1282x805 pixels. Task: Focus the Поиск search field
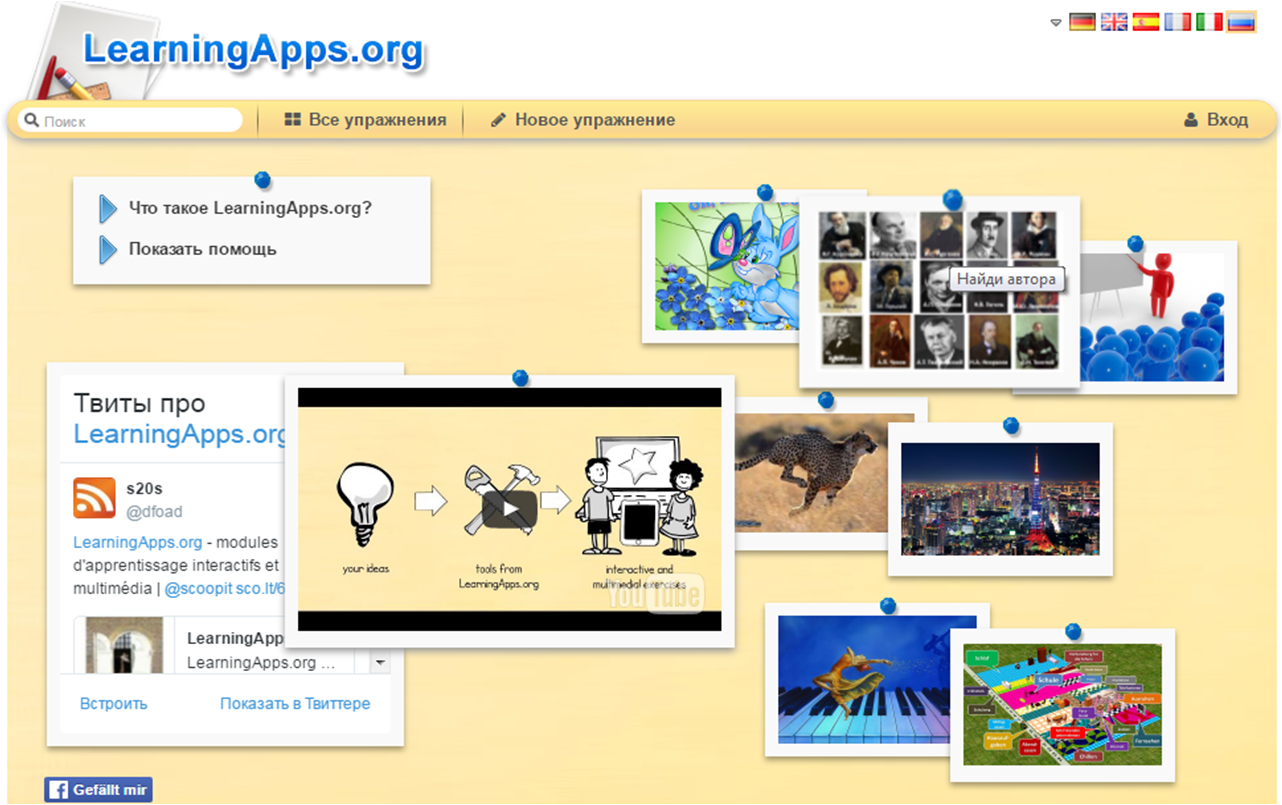point(129,121)
